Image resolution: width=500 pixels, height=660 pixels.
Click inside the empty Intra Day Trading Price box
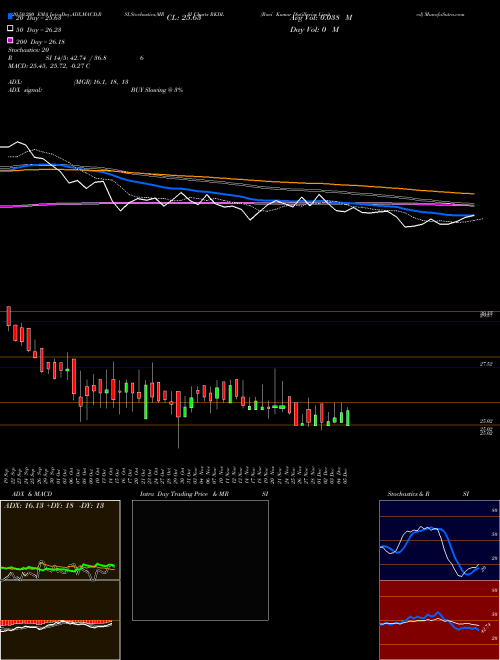200,560
